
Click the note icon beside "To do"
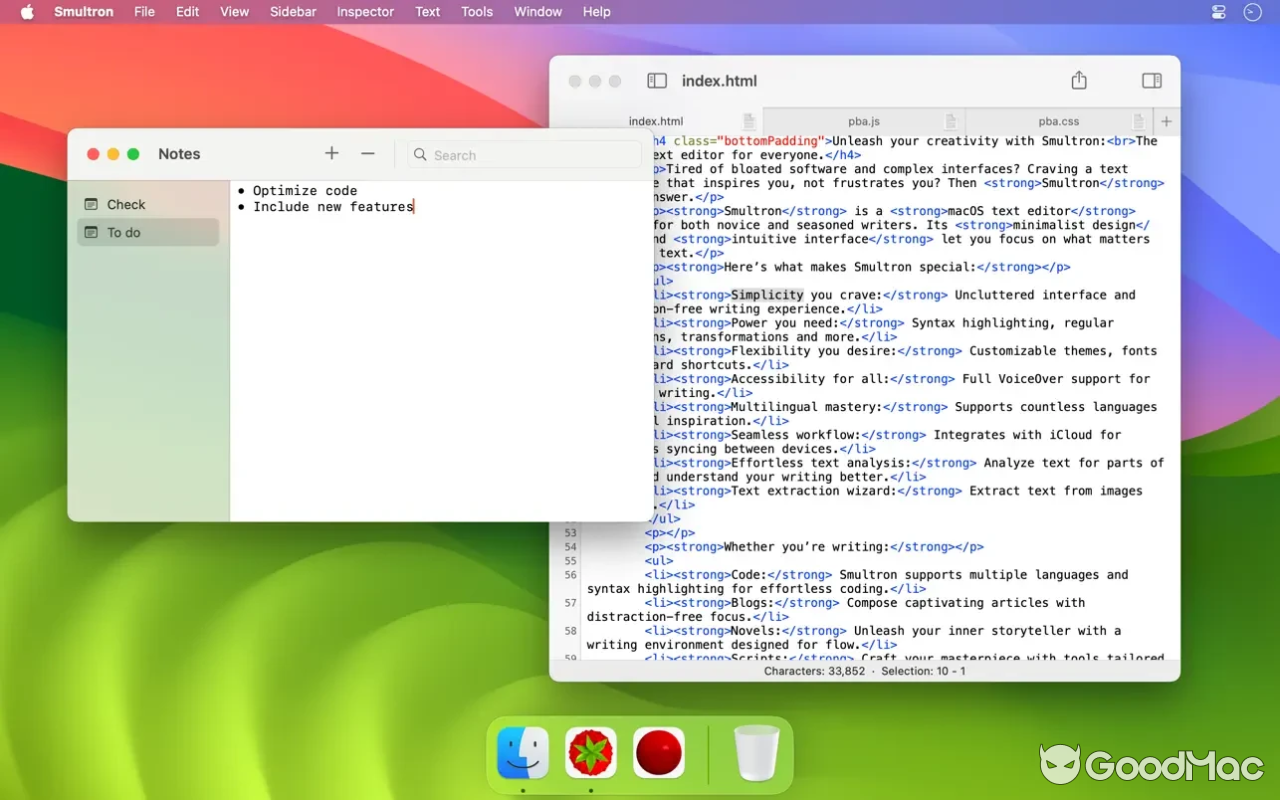(92, 232)
